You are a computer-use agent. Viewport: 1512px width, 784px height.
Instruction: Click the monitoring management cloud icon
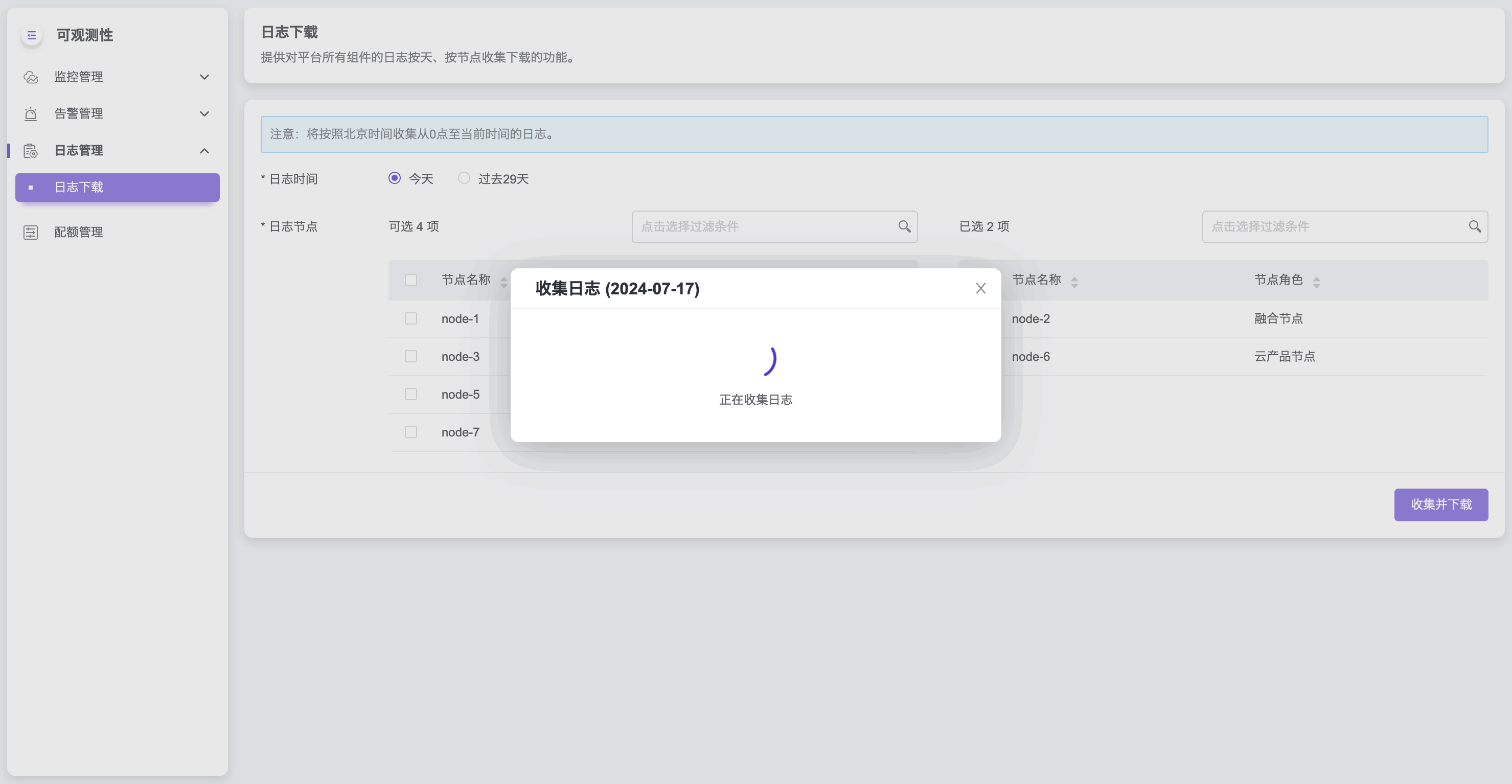[31, 77]
